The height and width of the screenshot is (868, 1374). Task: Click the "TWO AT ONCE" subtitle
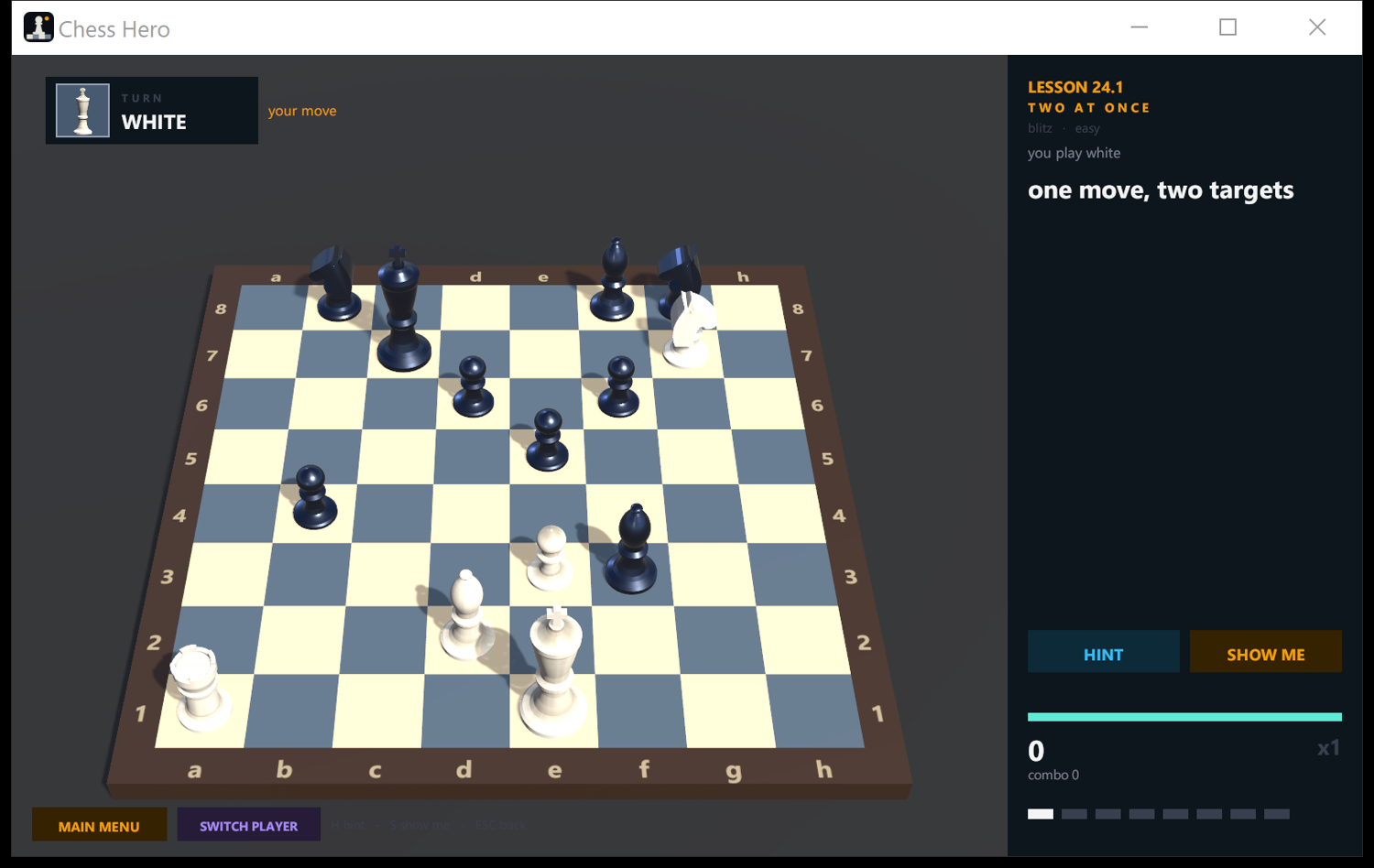1089,108
